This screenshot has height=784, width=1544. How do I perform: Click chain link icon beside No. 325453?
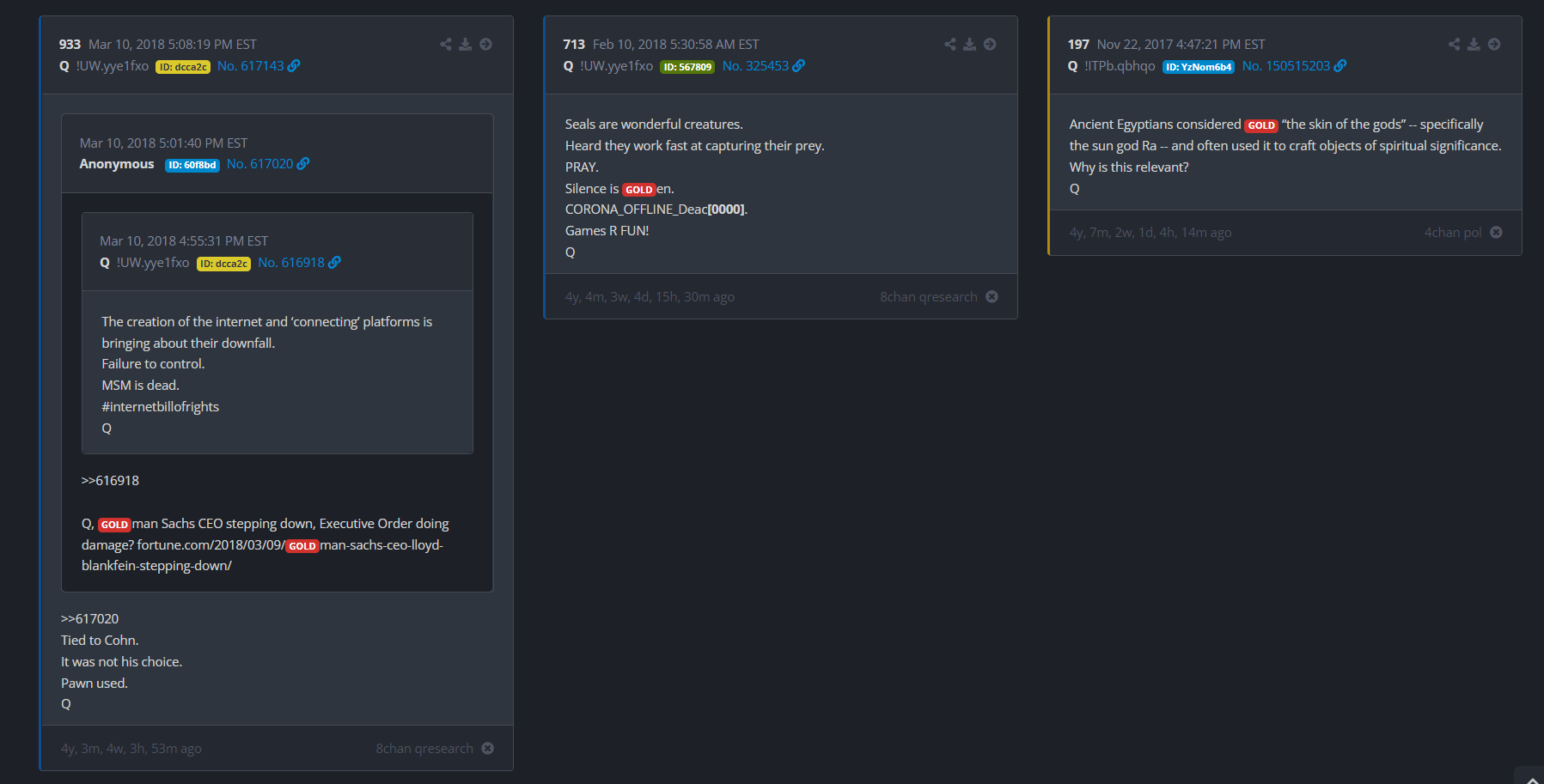point(799,65)
